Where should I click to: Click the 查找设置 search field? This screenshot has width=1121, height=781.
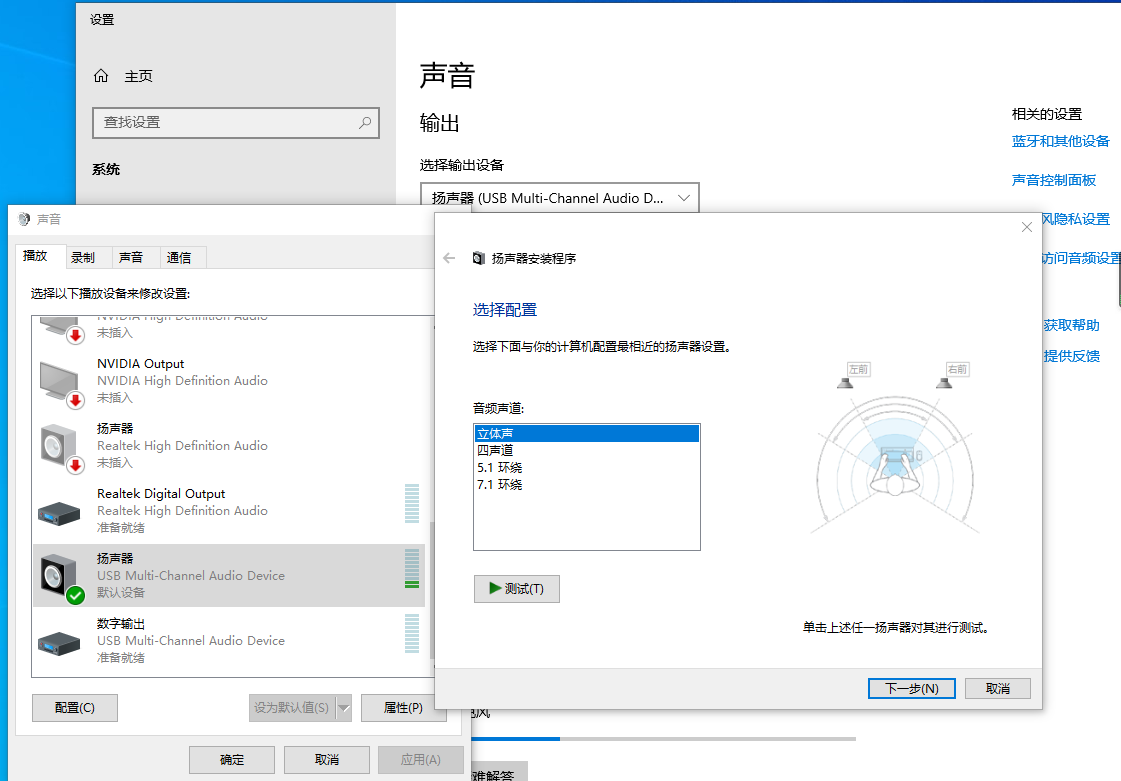coord(236,122)
